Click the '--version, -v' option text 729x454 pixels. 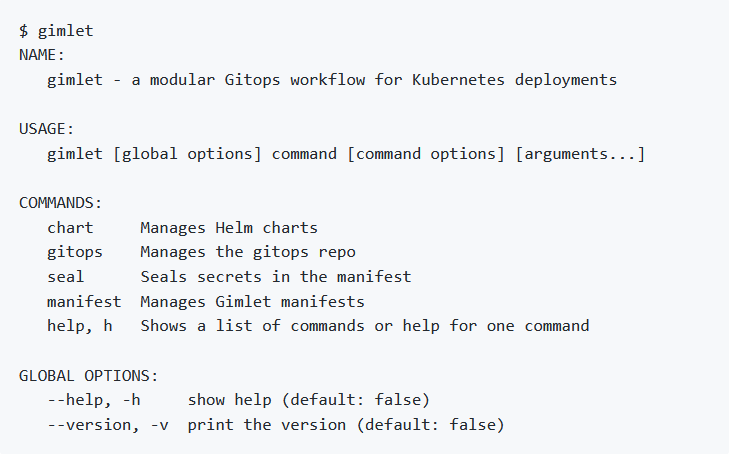(x=108, y=425)
